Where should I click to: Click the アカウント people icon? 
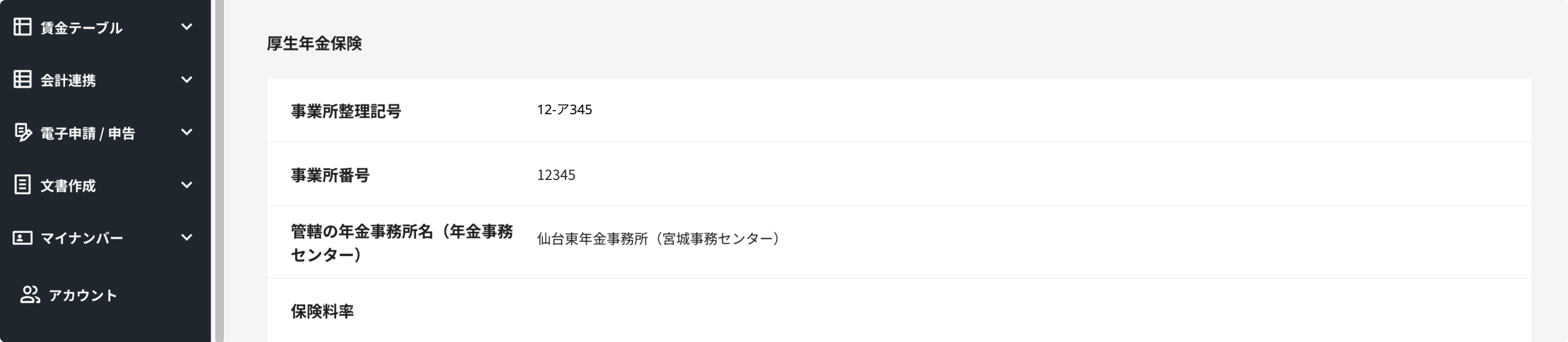pos(30,294)
